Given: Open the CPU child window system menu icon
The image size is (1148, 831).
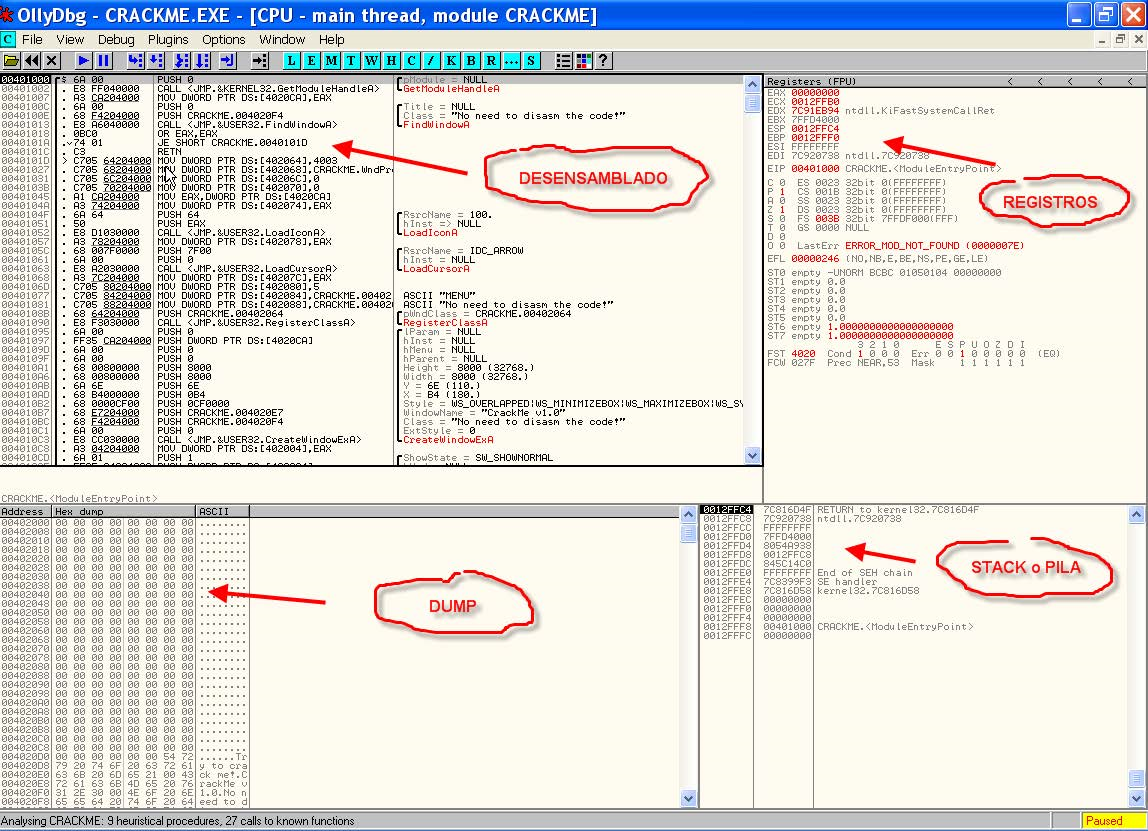Looking at the screenshot, I should 8,40.
